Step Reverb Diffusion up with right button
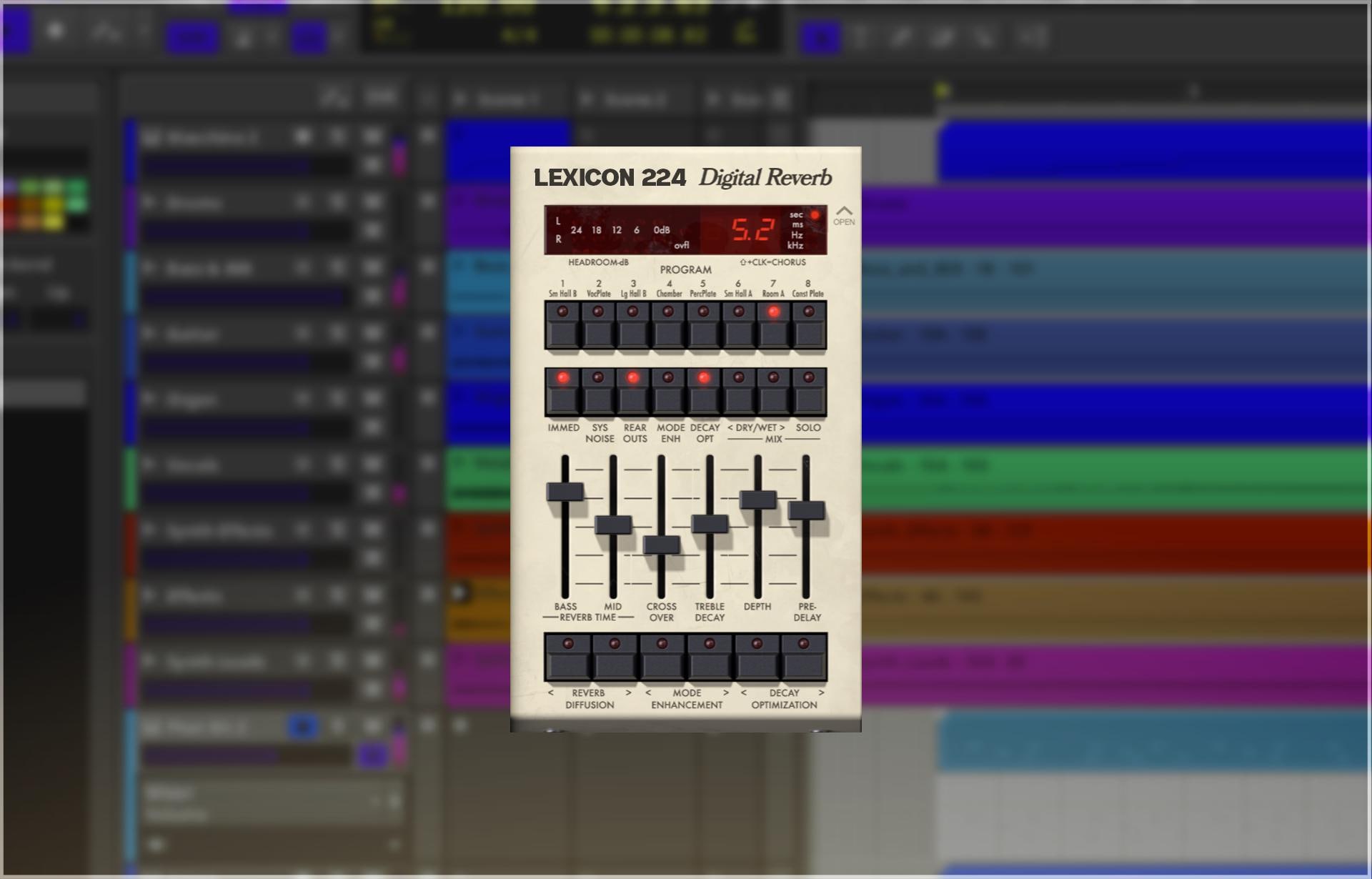 [615, 657]
